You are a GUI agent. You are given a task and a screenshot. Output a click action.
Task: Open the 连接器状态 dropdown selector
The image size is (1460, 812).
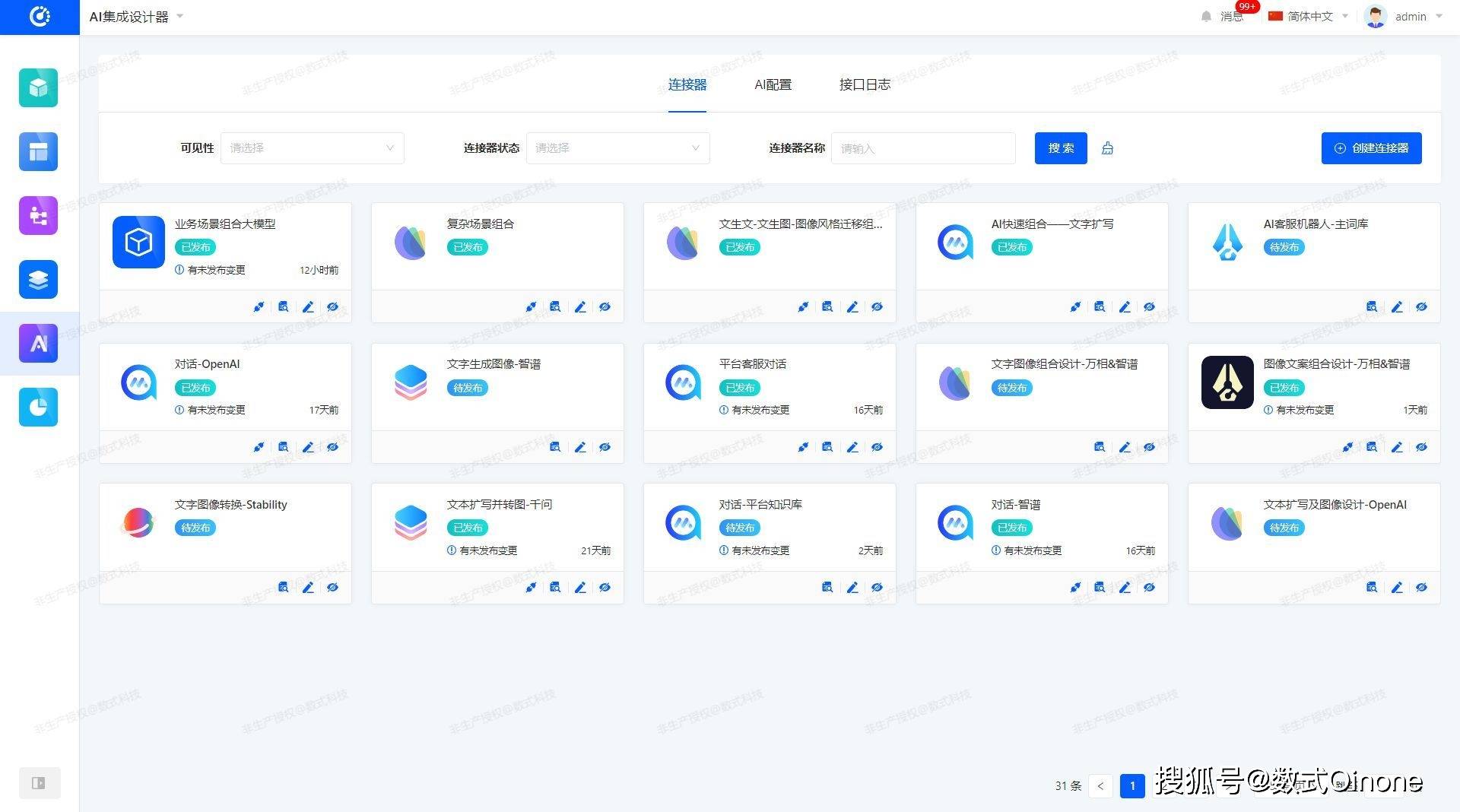[617, 147]
